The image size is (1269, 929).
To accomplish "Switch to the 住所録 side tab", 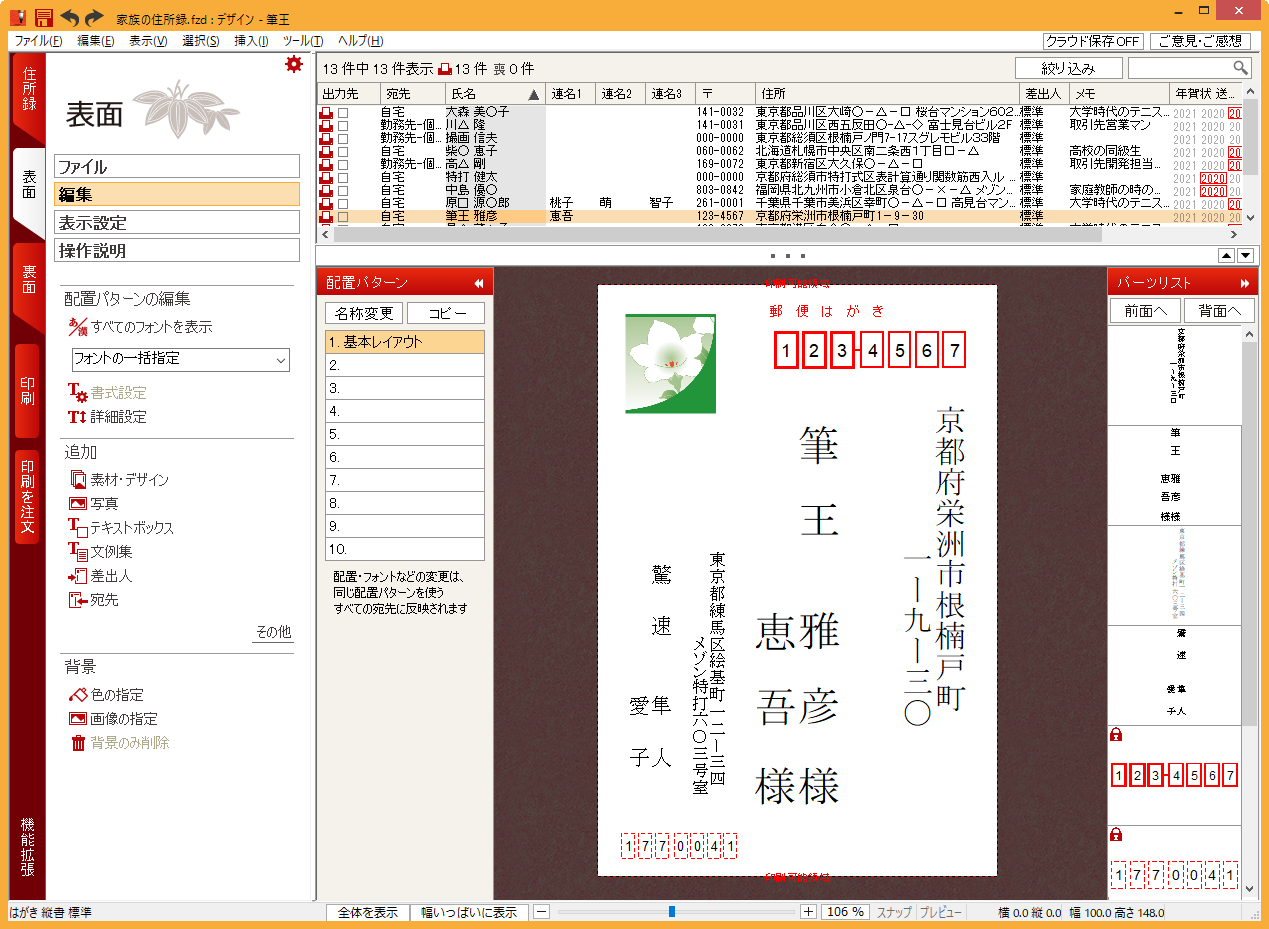I will [x=28, y=96].
